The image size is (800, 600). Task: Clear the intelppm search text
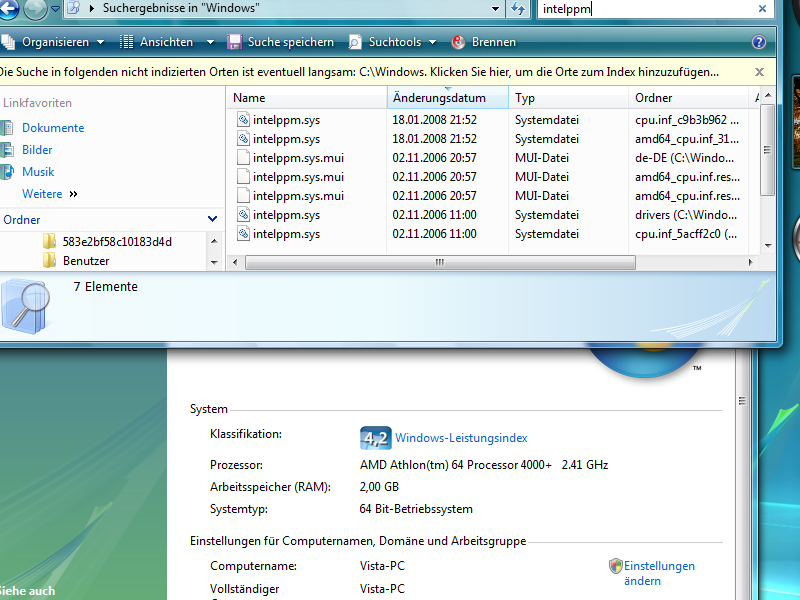click(x=762, y=9)
